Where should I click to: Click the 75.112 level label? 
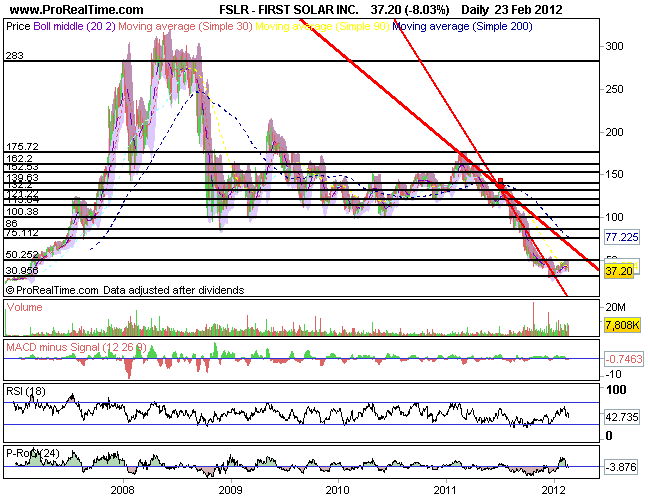click(x=22, y=233)
